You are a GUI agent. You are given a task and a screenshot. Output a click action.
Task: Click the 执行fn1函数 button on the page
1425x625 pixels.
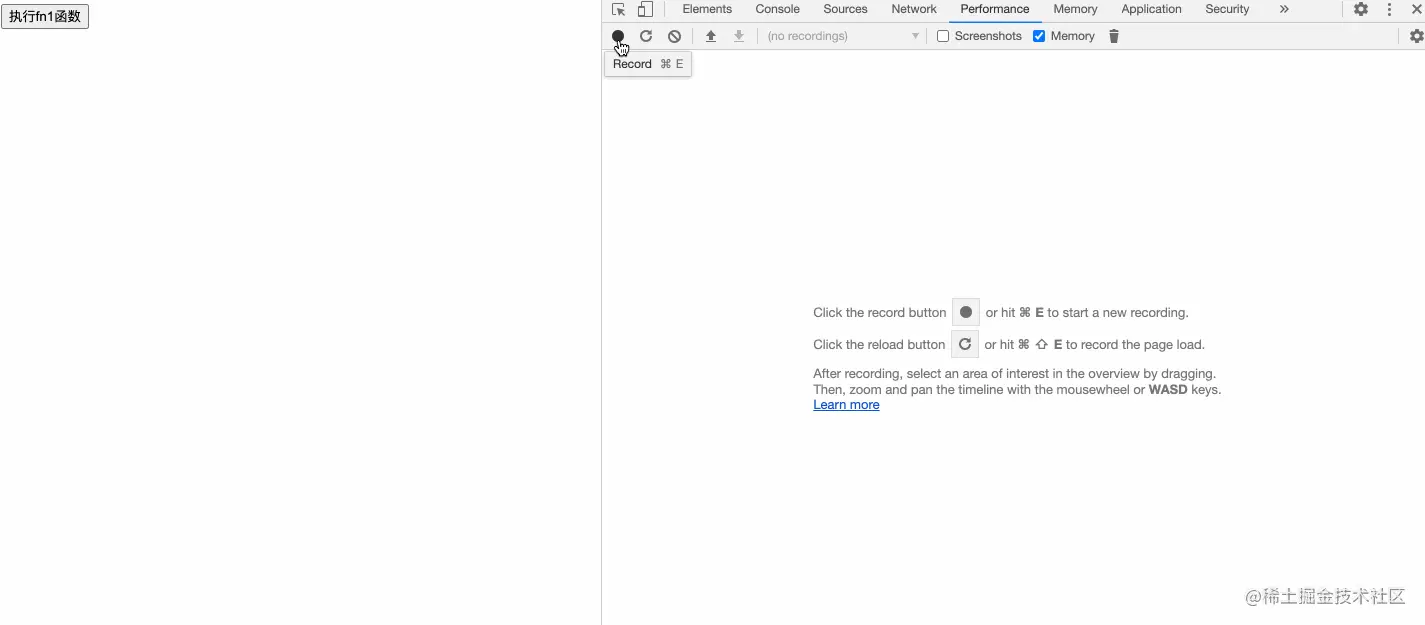pyautogui.click(x=45, y=16)
